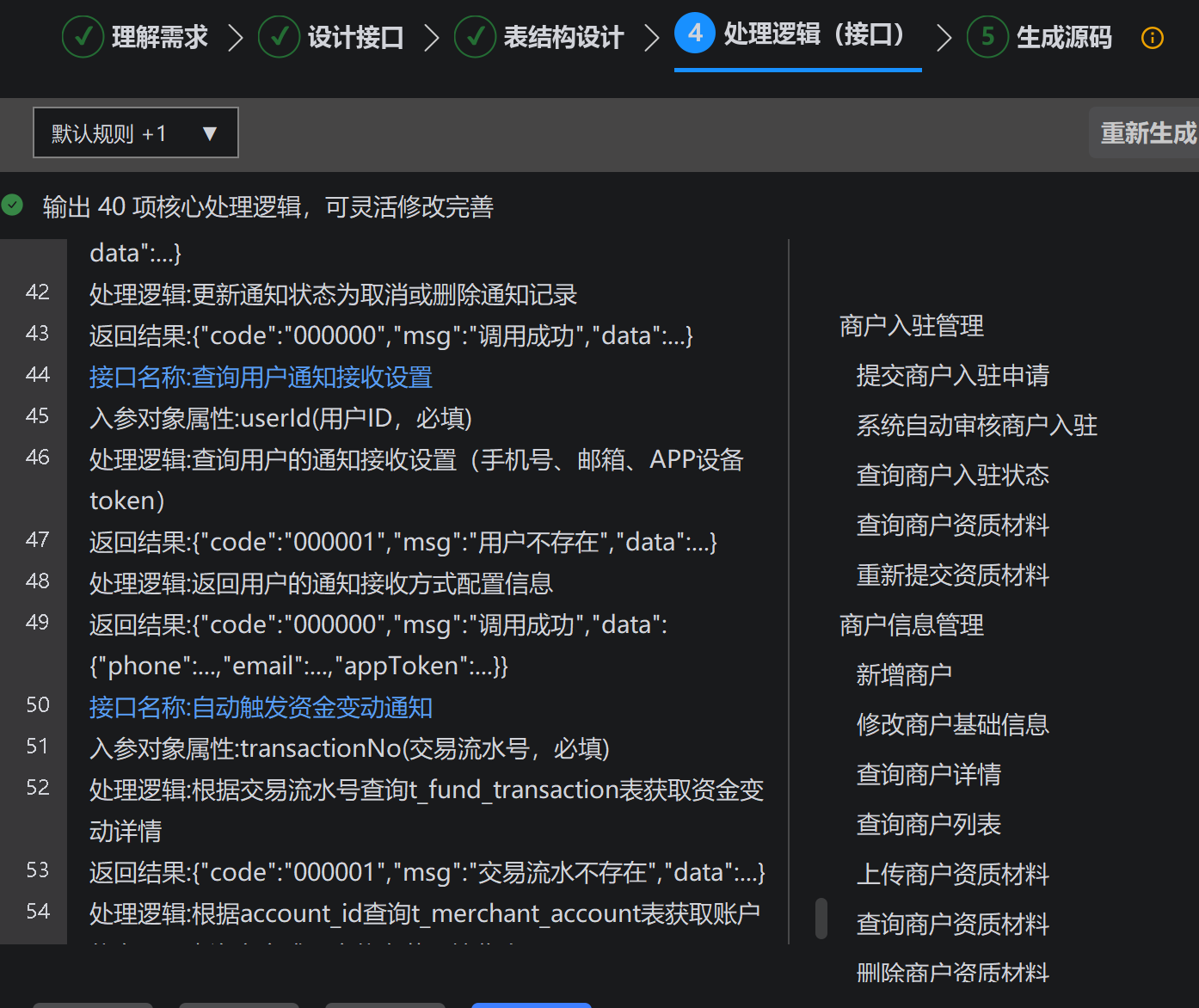Click the 输出 40 项核心处理逻辑 message
This screenshot has height=1008, width=1199.
[x=268, y=206]
